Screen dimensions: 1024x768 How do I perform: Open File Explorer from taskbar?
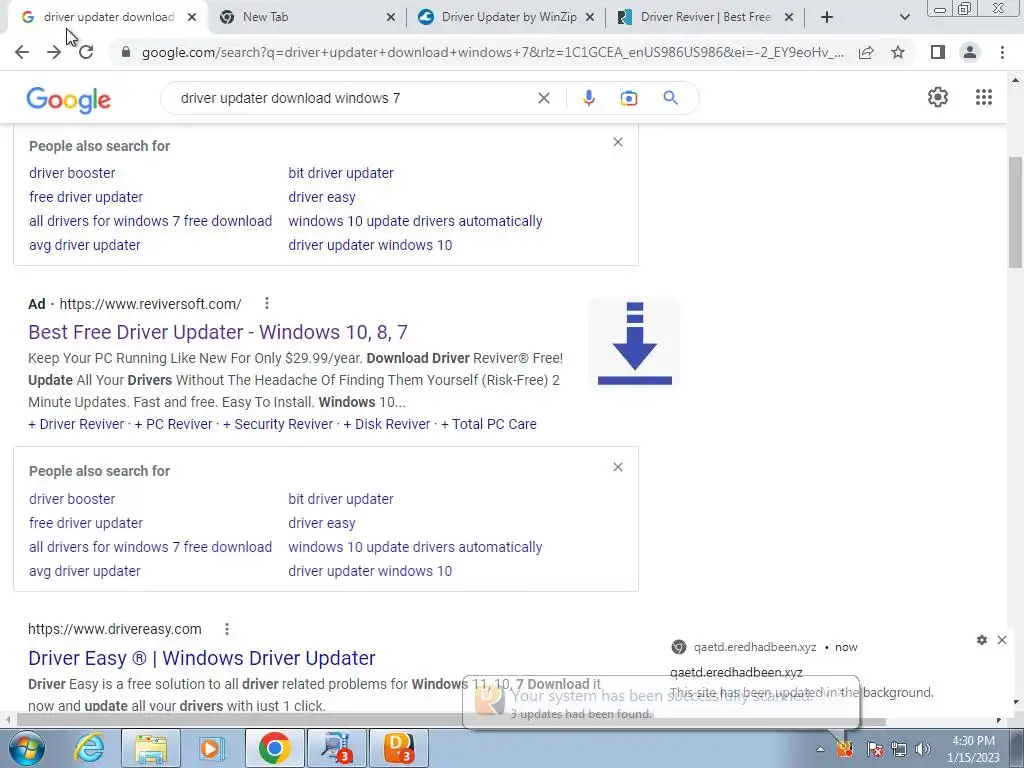(x=151, y=748)
